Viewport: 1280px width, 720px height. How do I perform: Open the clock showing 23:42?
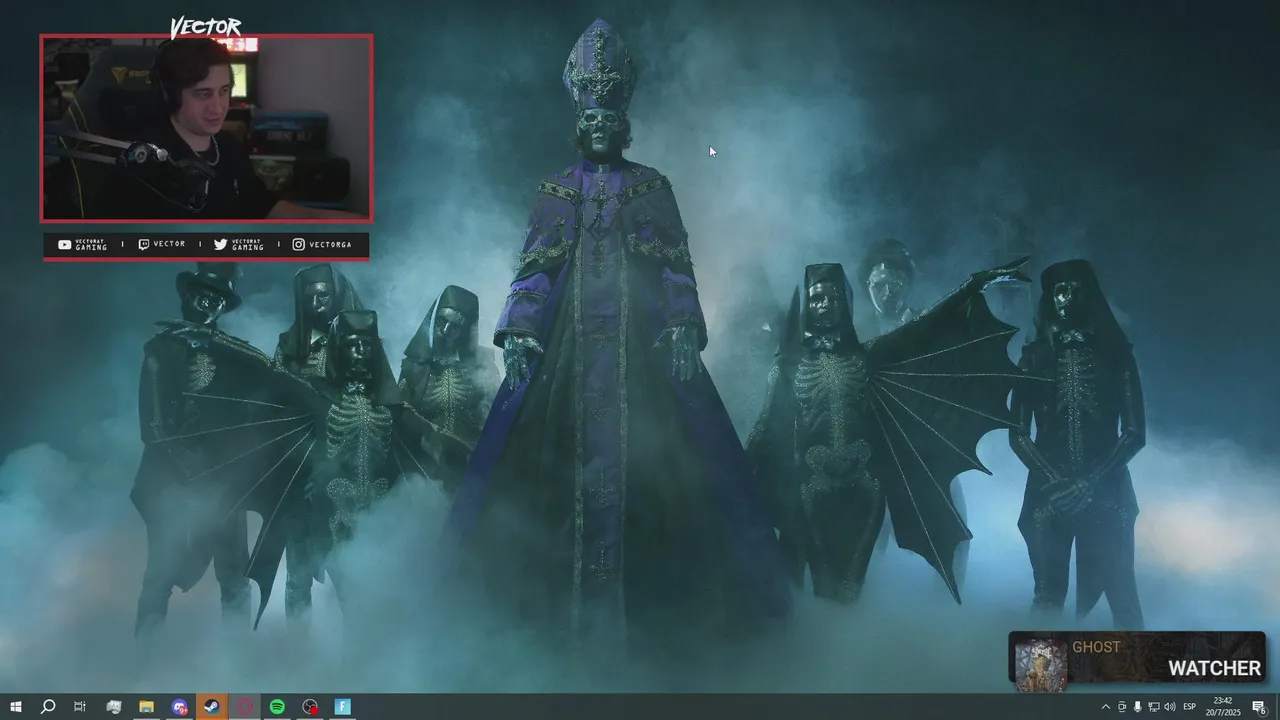(1222, 707)
